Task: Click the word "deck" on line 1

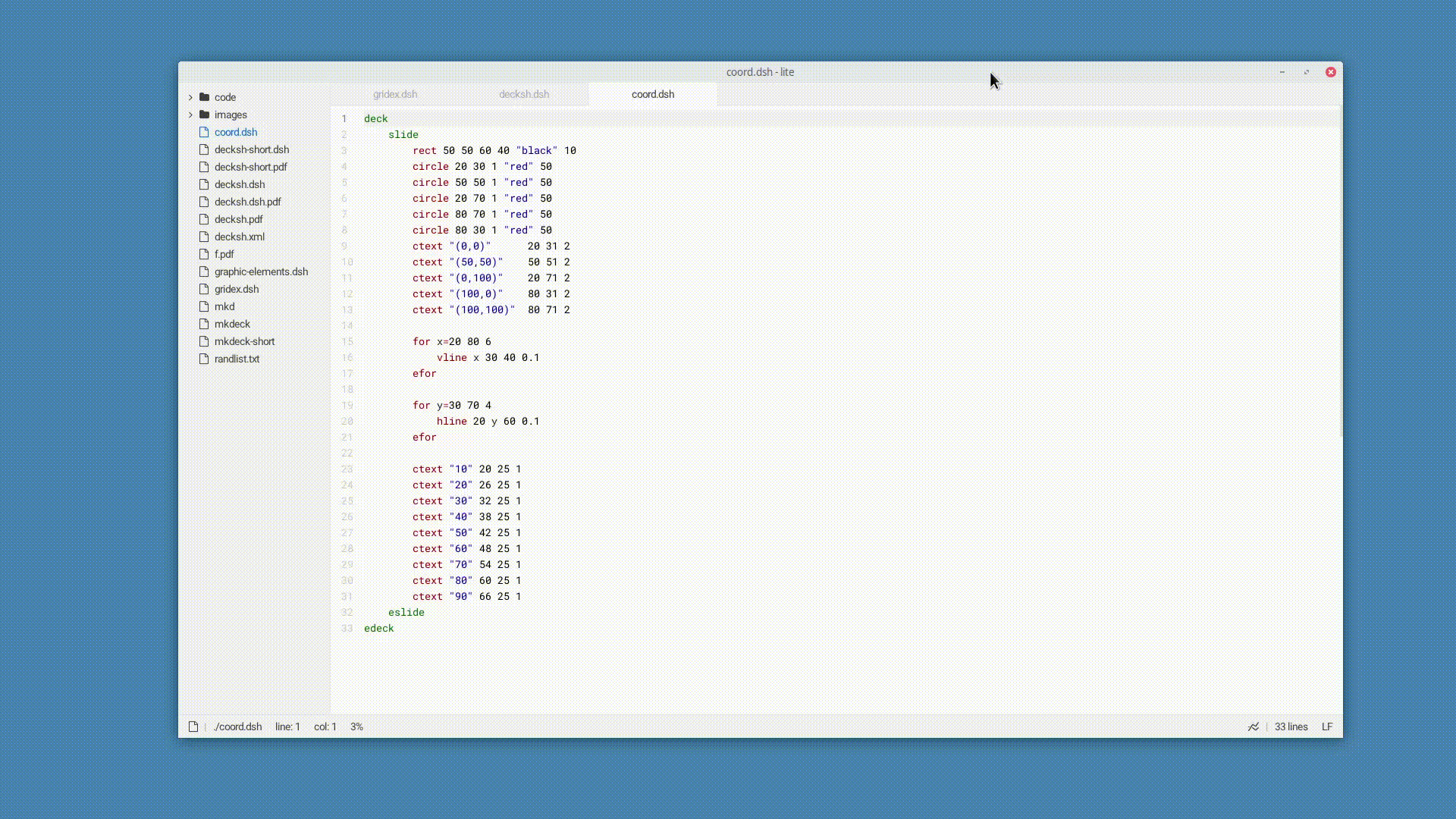Action: [x=375, y=118]
